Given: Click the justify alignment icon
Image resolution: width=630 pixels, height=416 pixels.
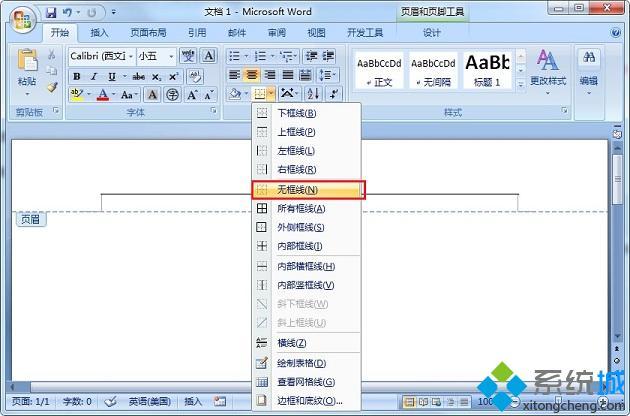Looking at the screenshot, I should pos(288,75).
